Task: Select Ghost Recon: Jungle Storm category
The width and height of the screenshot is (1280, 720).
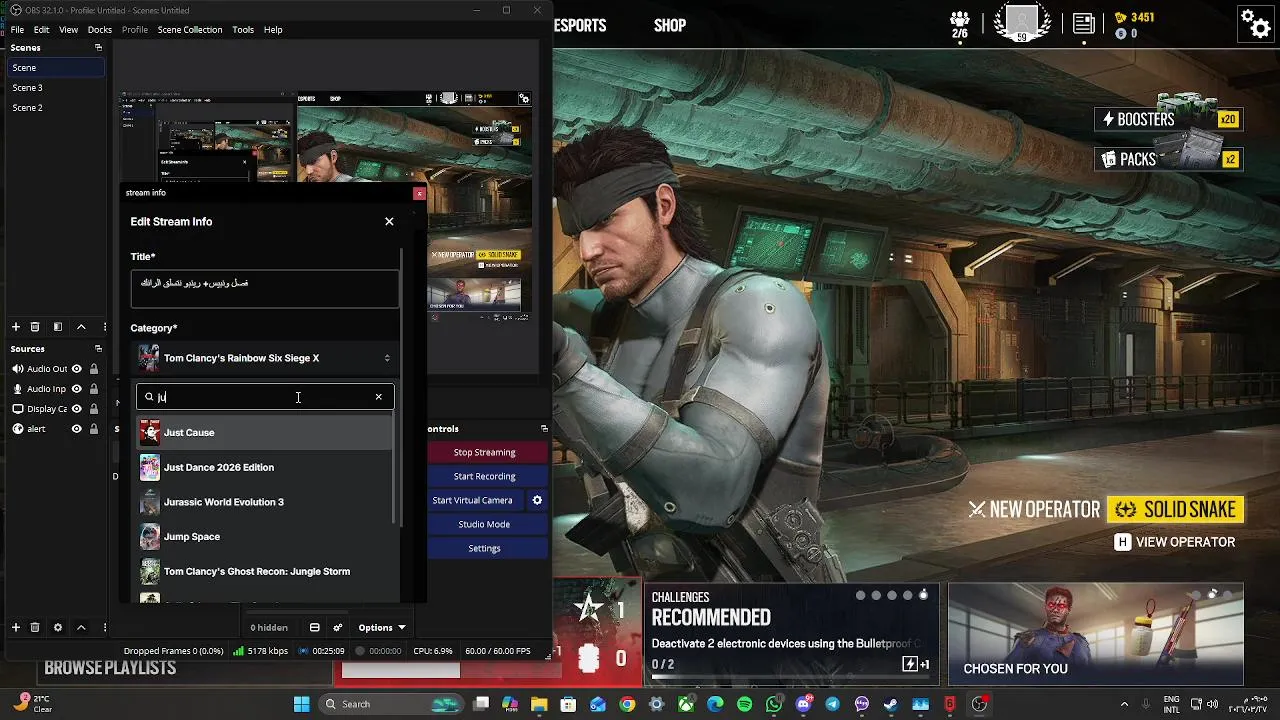Action: tap(265, 571)
